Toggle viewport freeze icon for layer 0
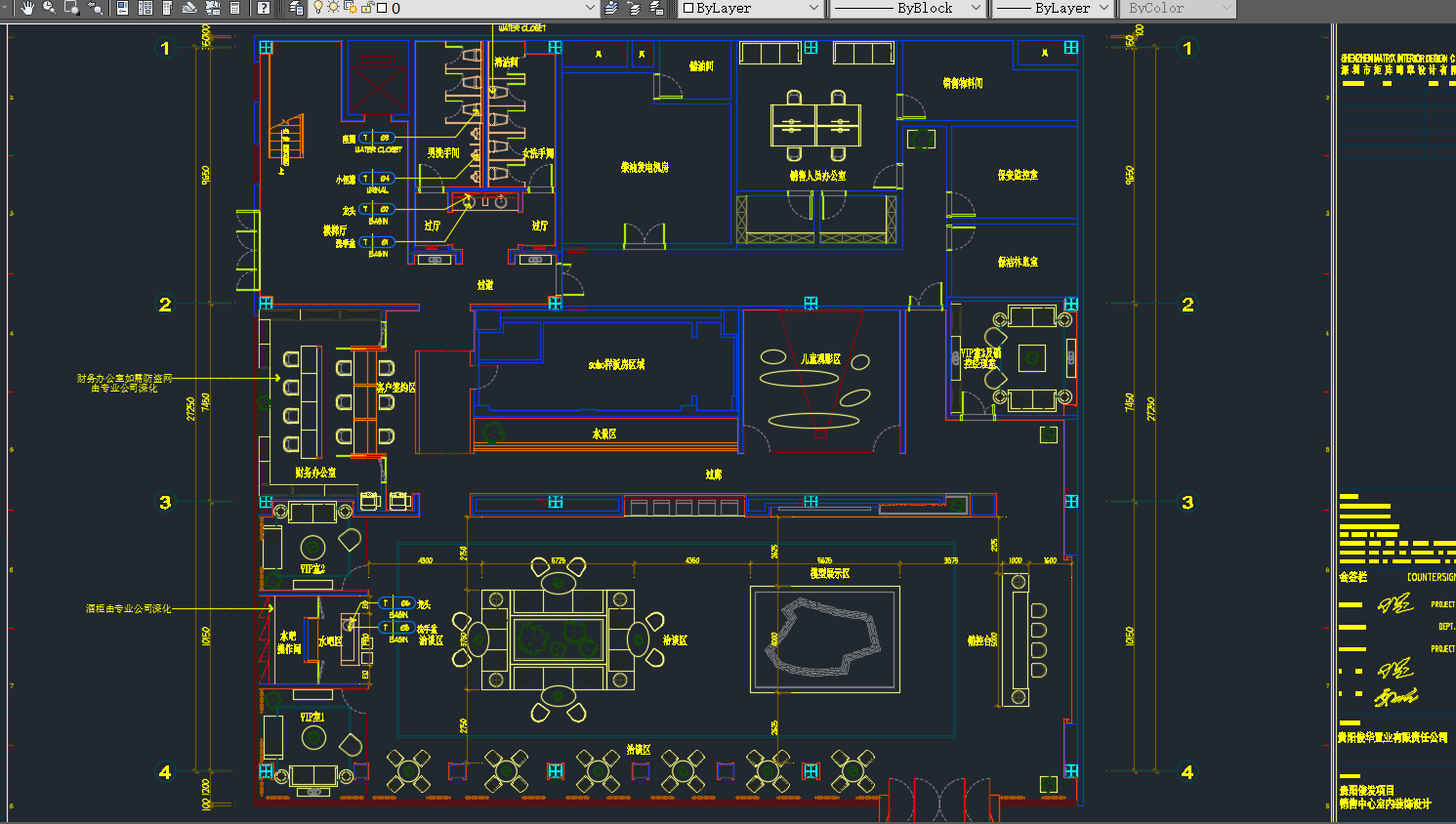Image resolution: width=1456 pixels, height=824 pixels. pos(351,8)
